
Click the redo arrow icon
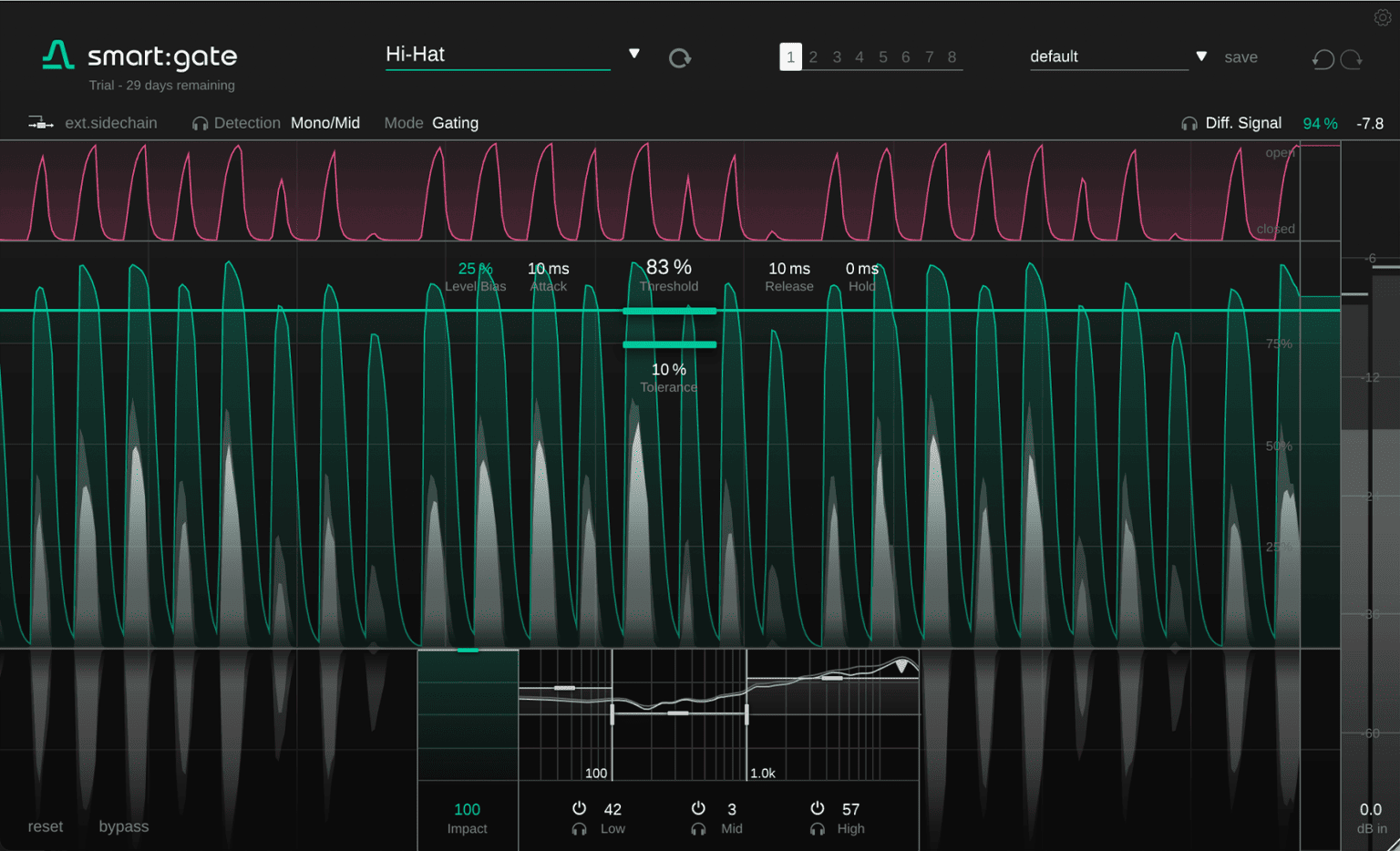coord(1353,58)
